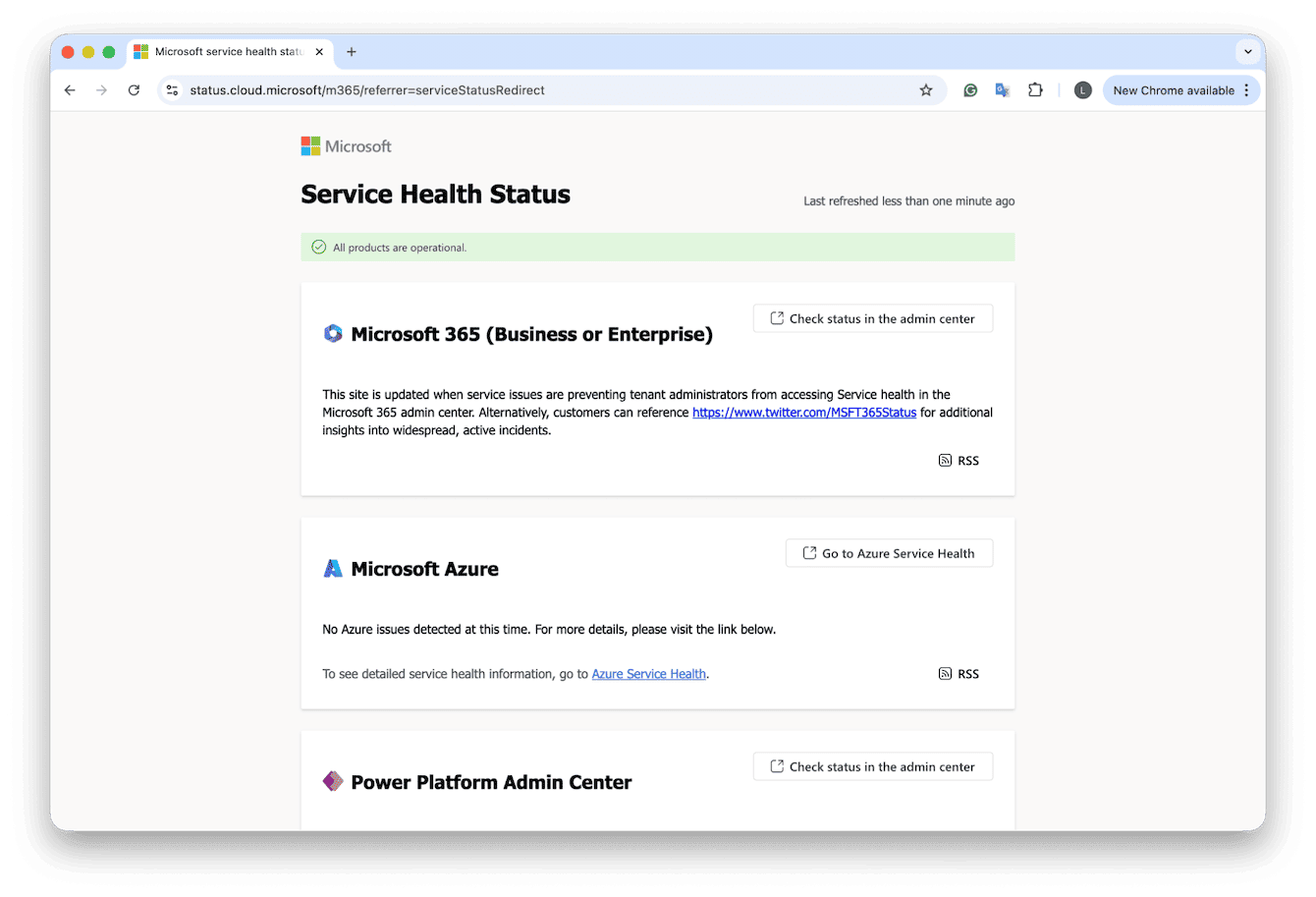Screen dimensions: 1316x897
Task: Open Chrome's three-dot menu
Action: pos(1248,89)
